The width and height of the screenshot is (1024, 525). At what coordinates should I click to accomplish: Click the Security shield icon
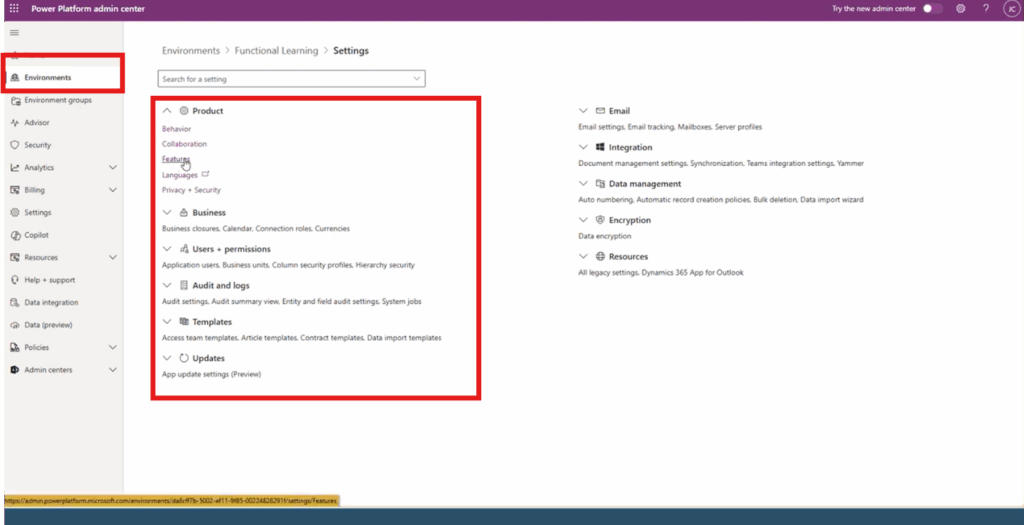[15, 145]
